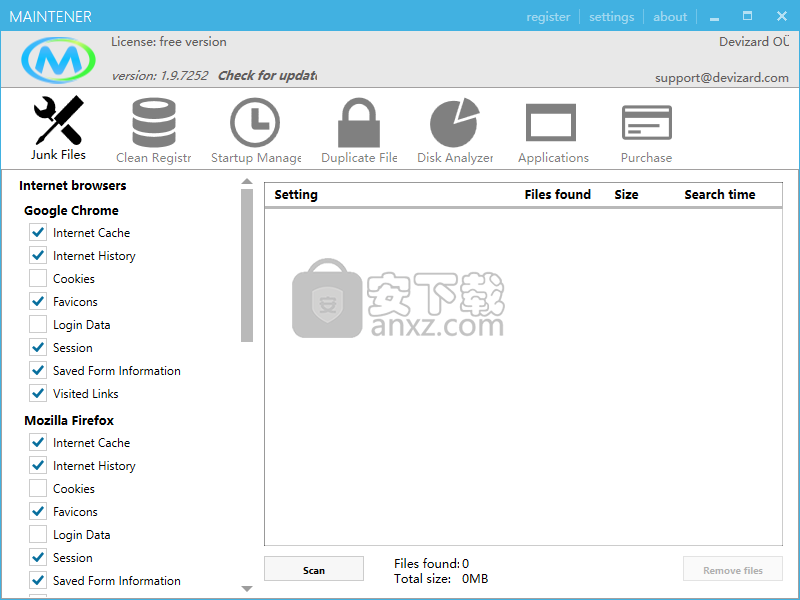Click the Scan button

pos(314,570)
